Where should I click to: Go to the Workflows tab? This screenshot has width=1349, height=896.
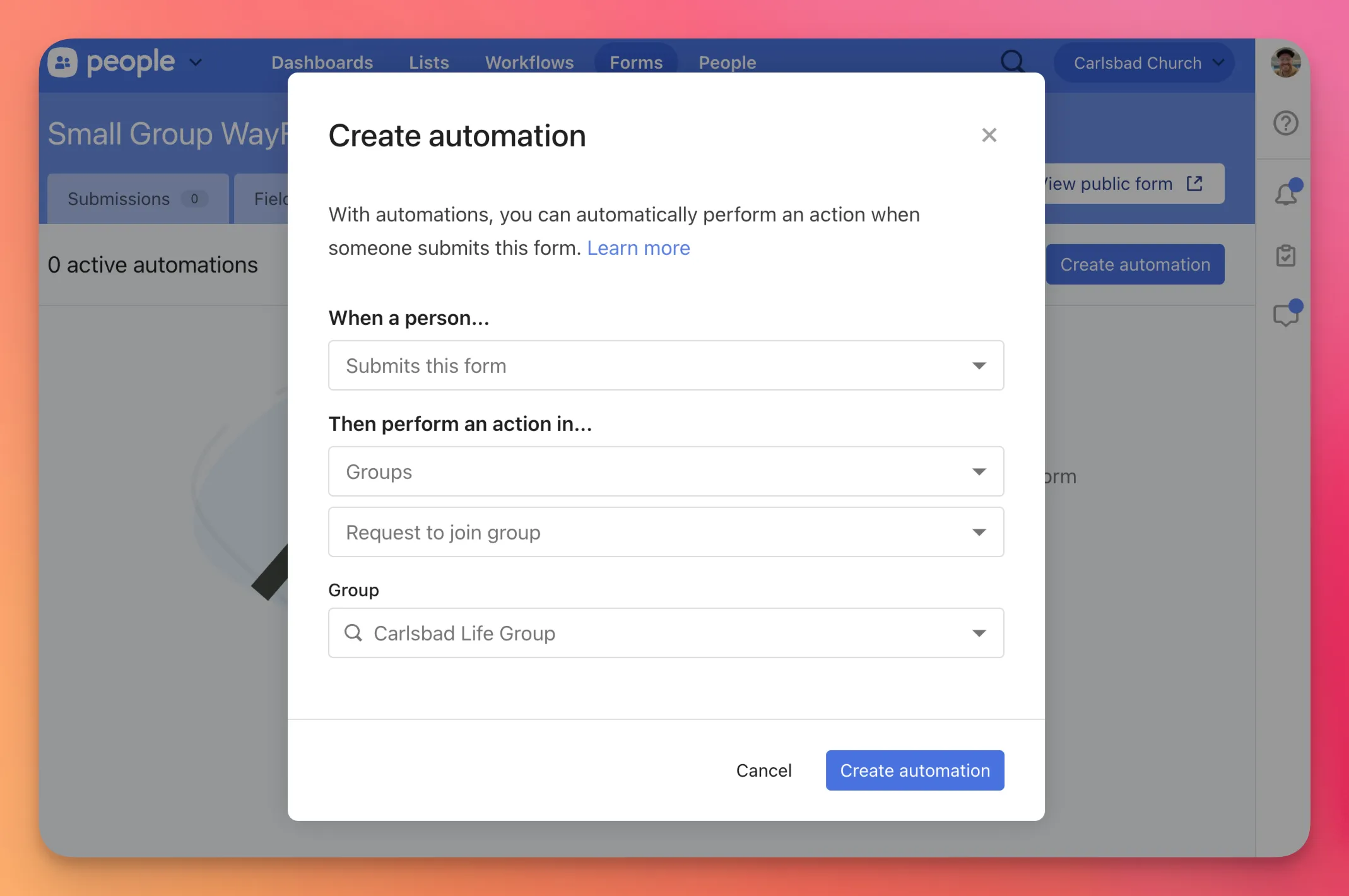[529, 62]
